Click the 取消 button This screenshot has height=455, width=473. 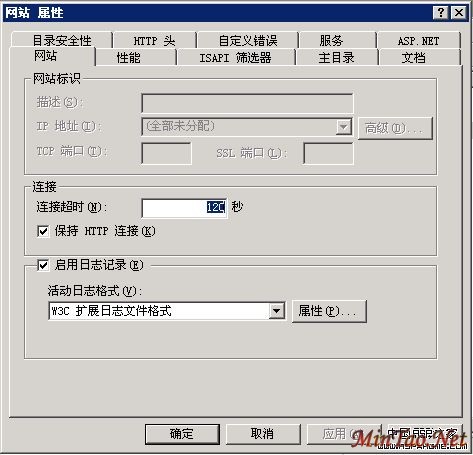pyautogui.click(x=263, y=434)
